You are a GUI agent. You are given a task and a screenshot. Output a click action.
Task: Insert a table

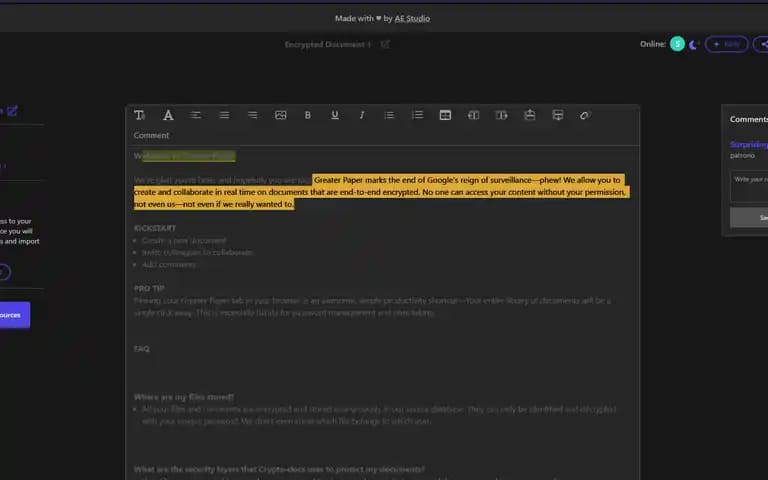tap(445, 115)
